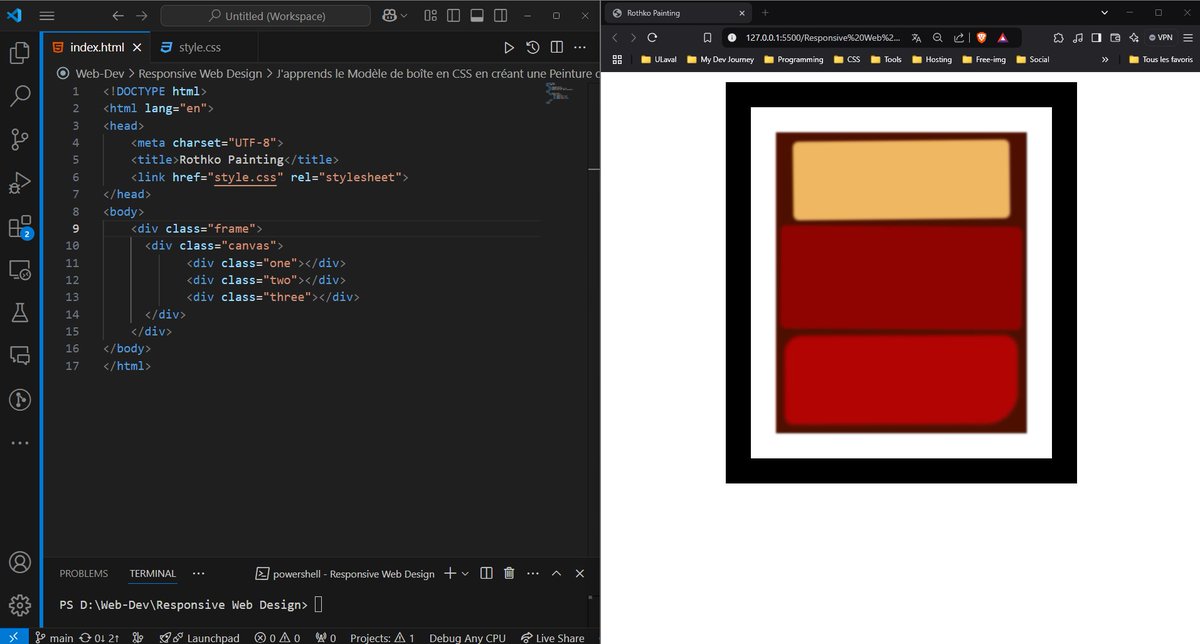The height and width of the screenshot is (644, 1200).
Task: Open the new terminal profile dropdown arrow
Action: pos(465,574)
